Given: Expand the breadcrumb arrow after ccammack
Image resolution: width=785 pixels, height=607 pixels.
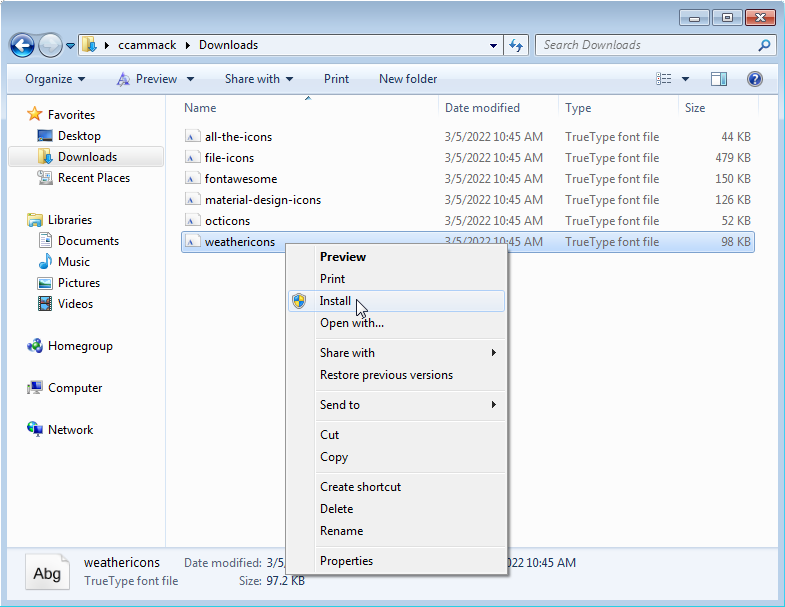Looking at the screenshot, I should [x=188, y=46].
